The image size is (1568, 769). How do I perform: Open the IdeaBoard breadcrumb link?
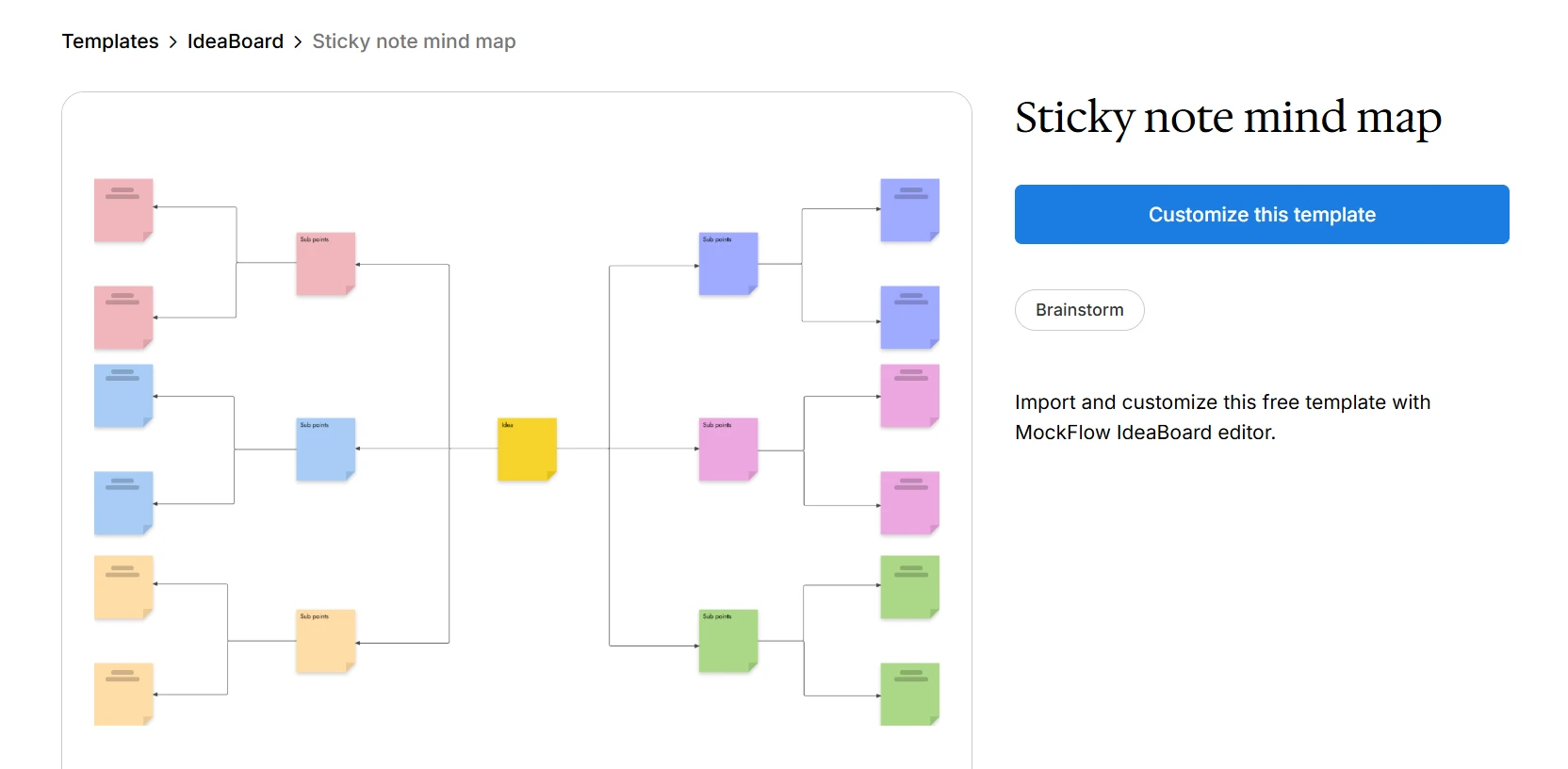pos(236,41)
